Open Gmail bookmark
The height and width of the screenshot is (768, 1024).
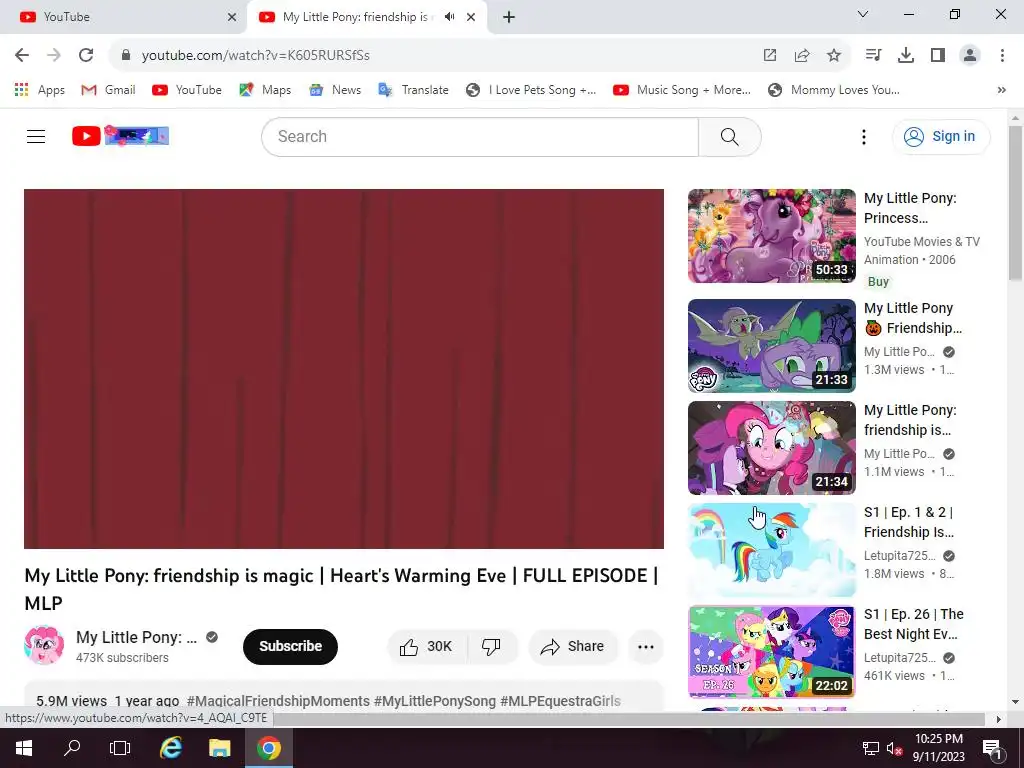click(x=108, y=90)
